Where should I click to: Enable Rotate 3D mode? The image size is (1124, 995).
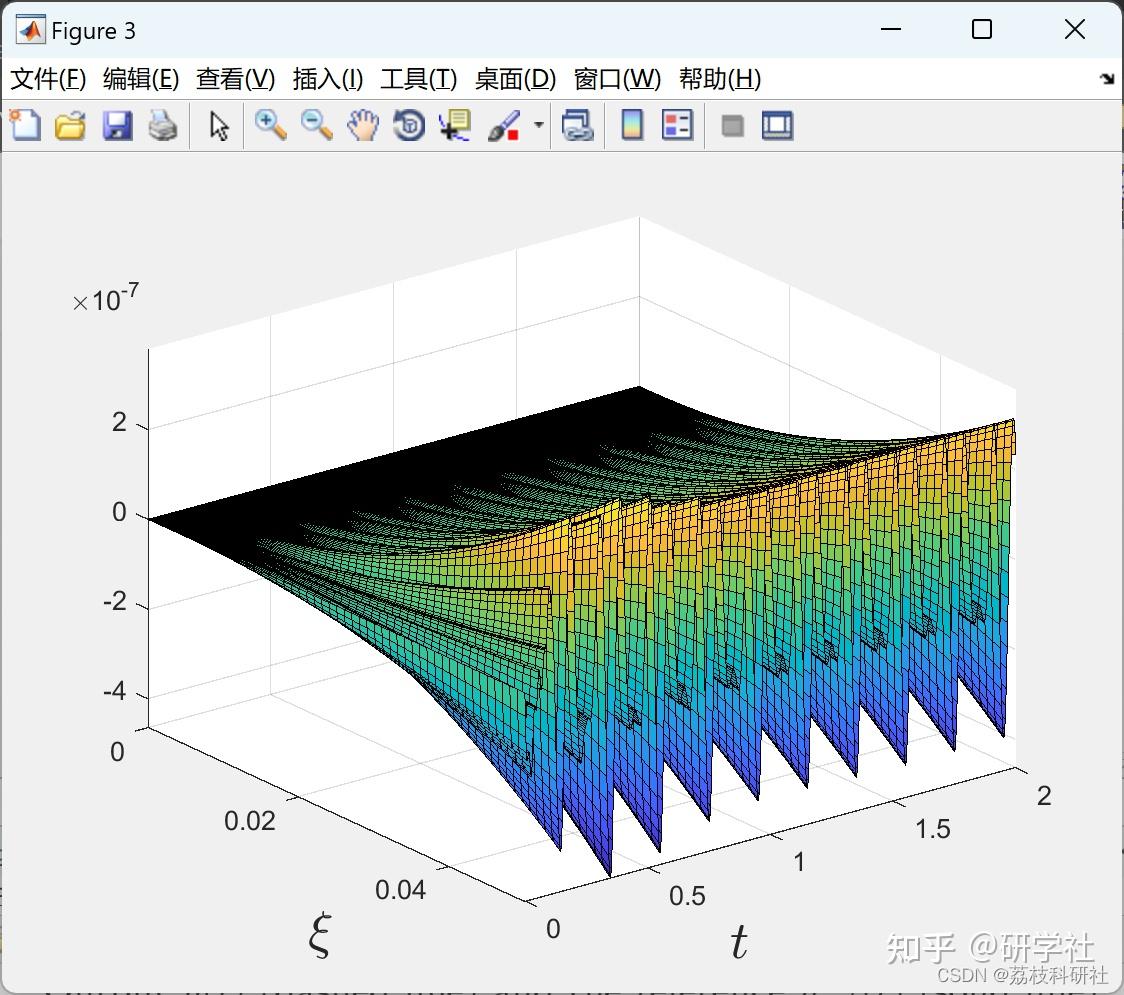[x=409, y=125]
